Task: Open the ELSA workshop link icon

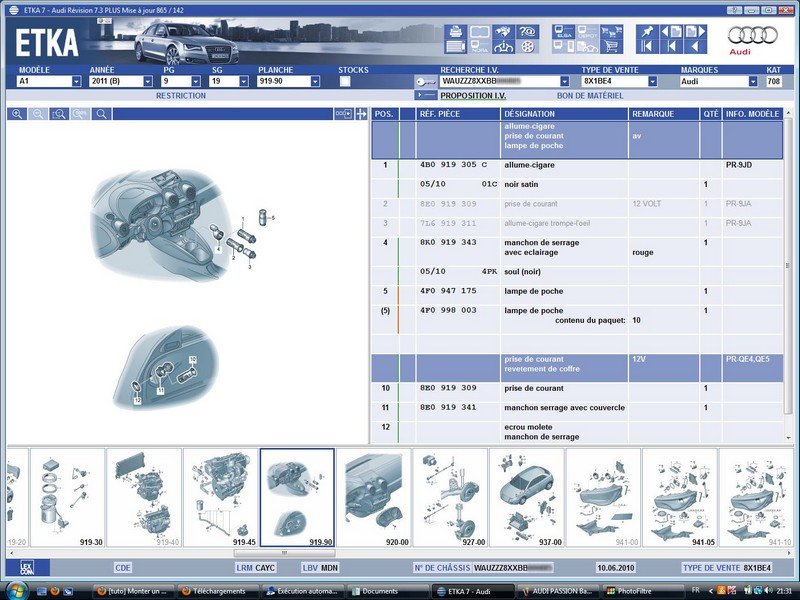Action: [564, 32]
